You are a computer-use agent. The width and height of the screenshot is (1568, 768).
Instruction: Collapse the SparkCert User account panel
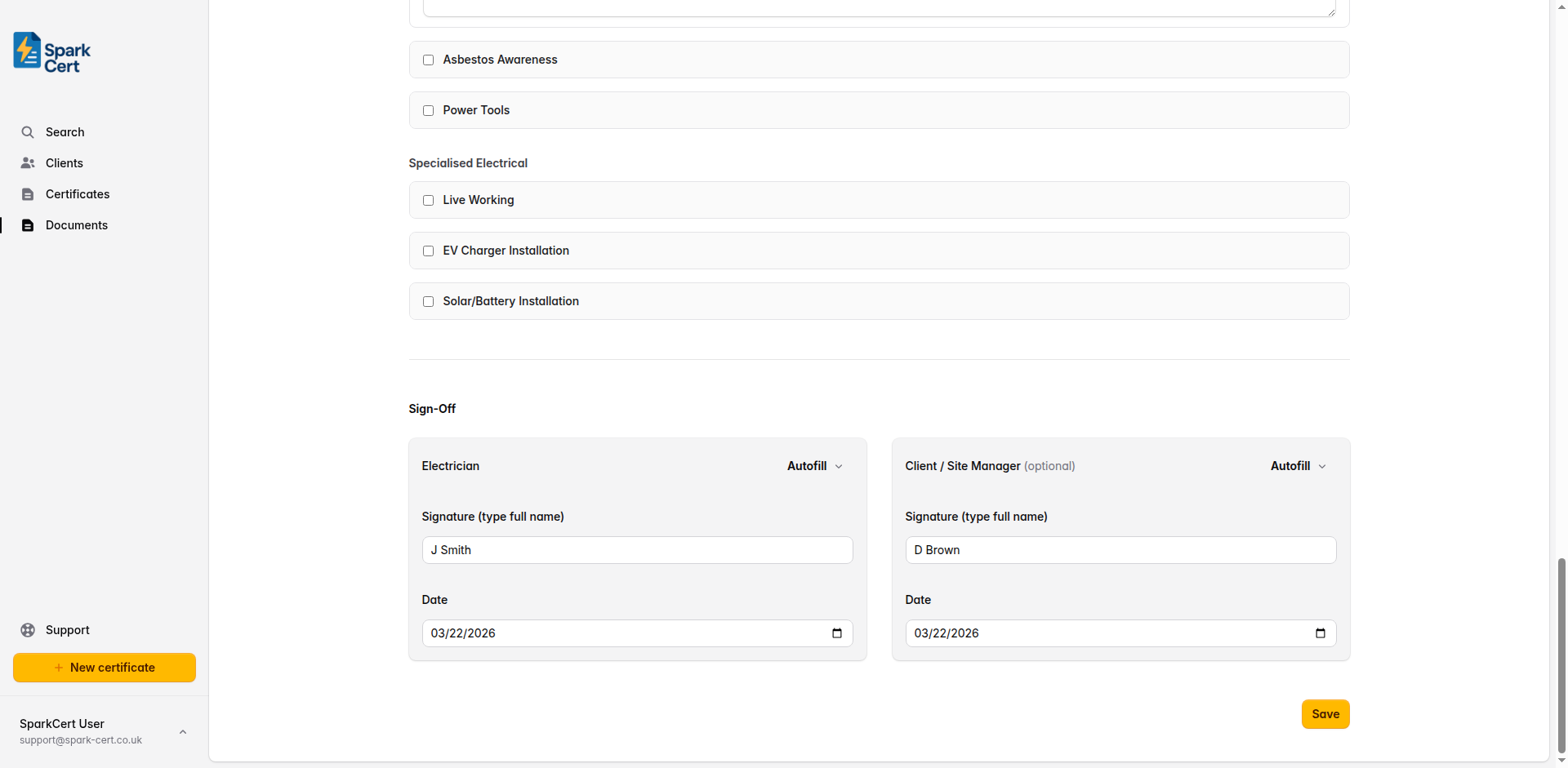(x=182, y=731)
